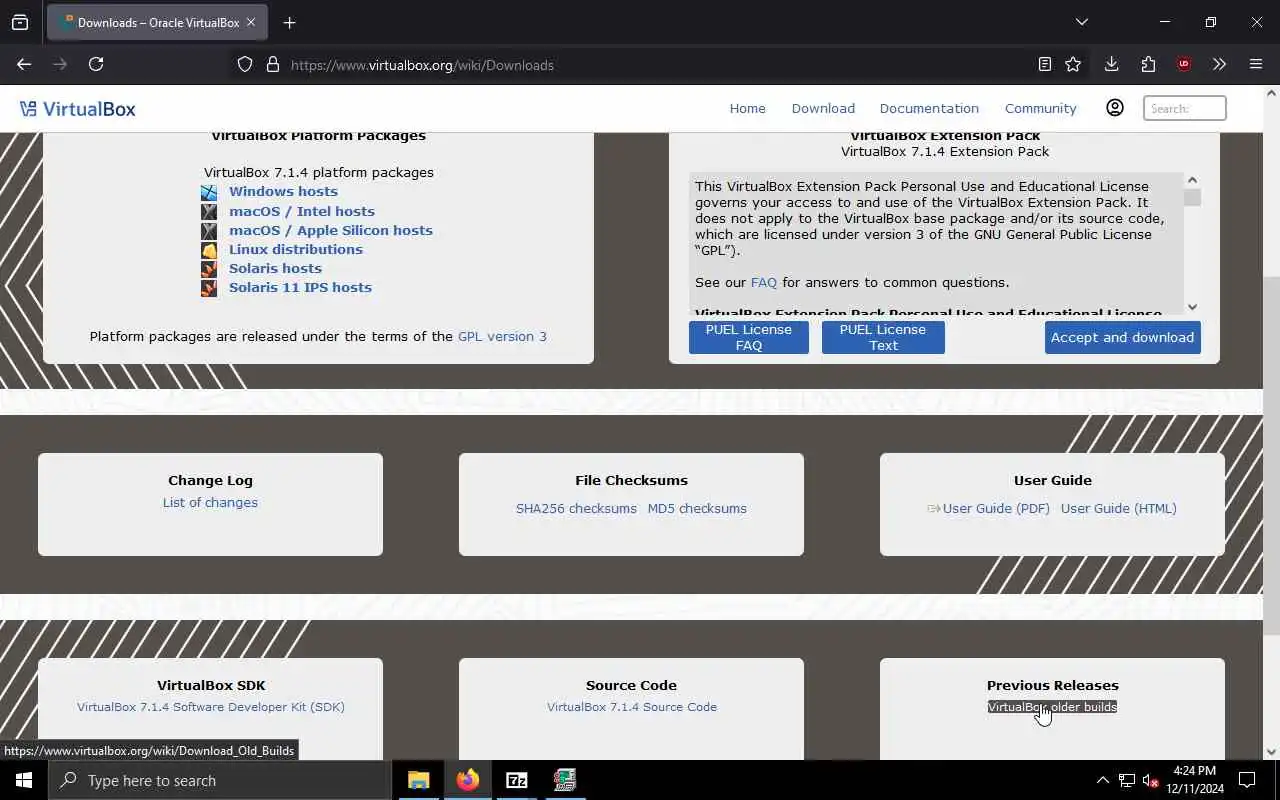Click the Firefox back arrow
This screenshot has width=1280, height=800.
[x=24, y=64]
